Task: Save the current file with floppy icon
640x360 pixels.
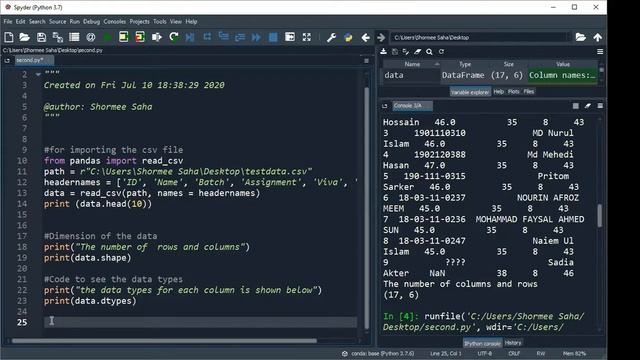Action: pyautogui.click(x=41, y=38)
